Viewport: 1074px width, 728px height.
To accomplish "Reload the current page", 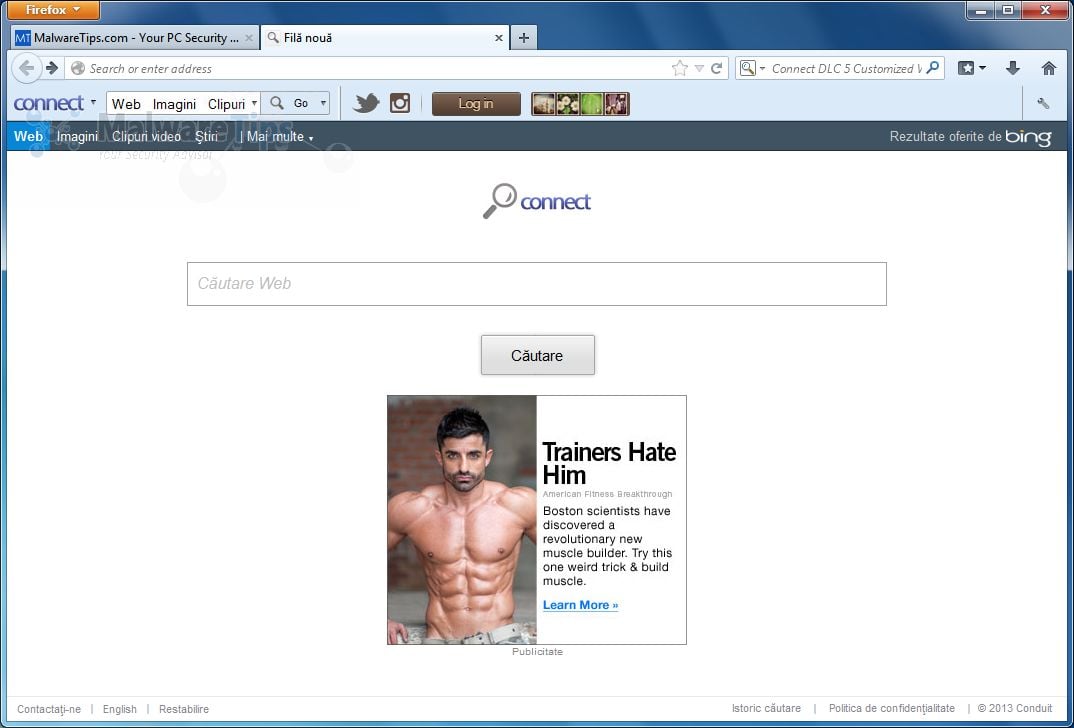I will [716, 68].
